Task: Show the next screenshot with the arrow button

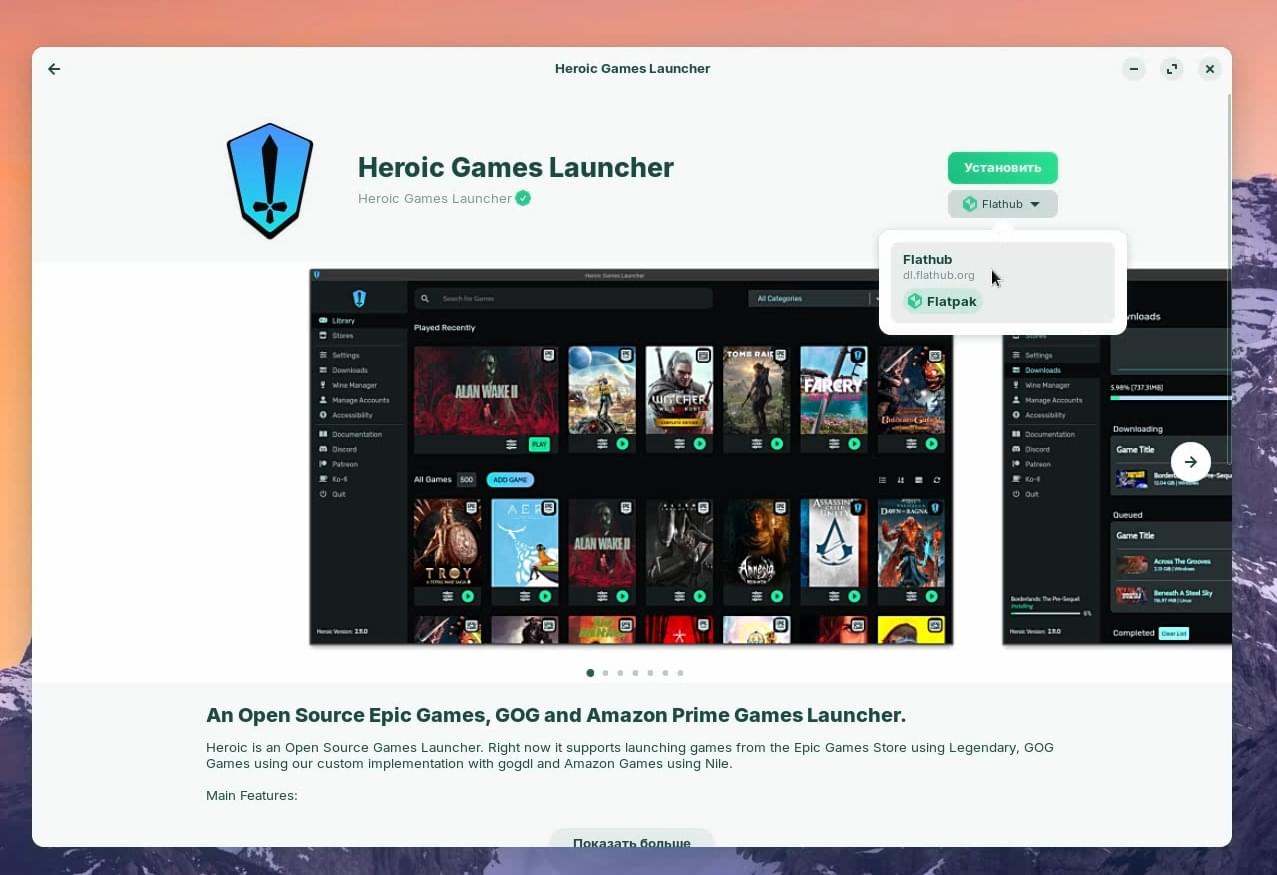Action: (1190, 462)
